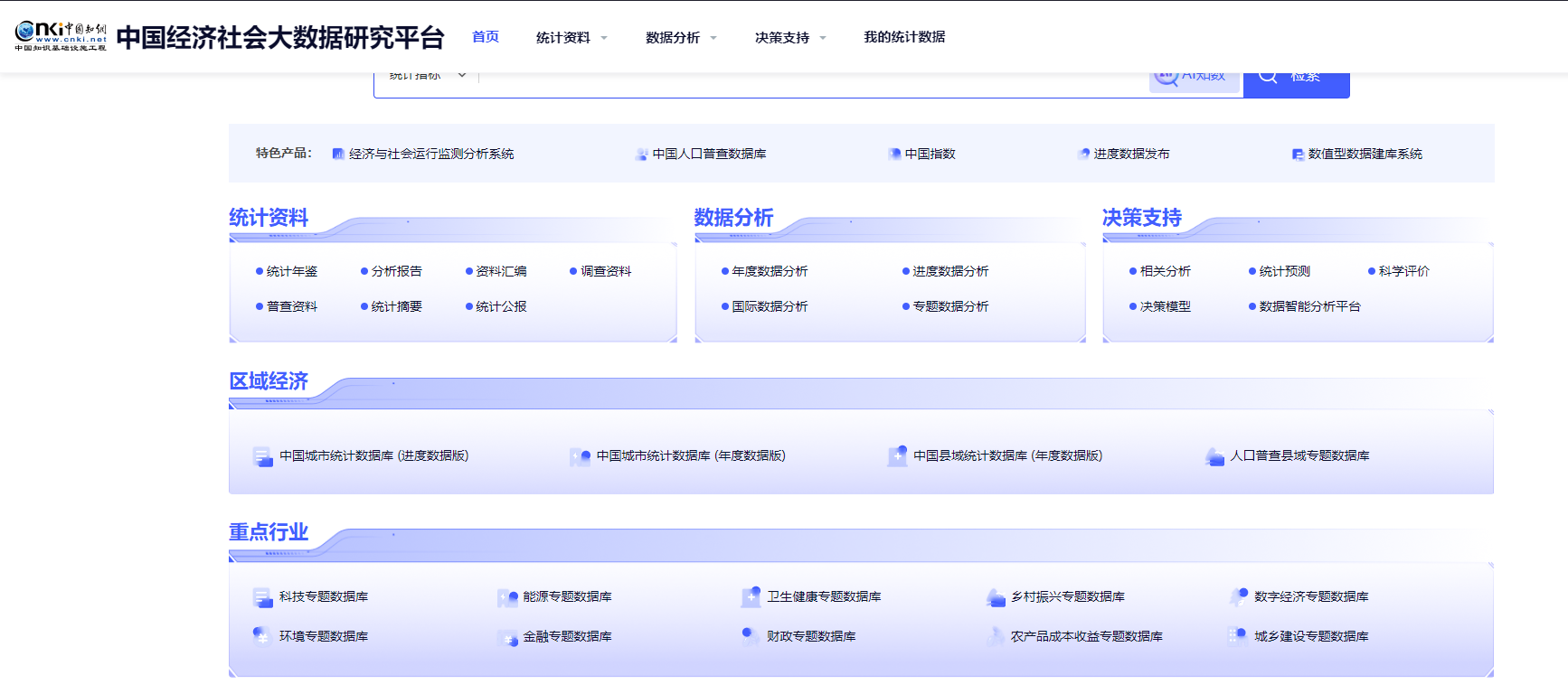Screen dimensions: 1568x694
Task: Click the icon for 中国县域统计数据库 (年度数据版)
Action: [x=897, y=456]
